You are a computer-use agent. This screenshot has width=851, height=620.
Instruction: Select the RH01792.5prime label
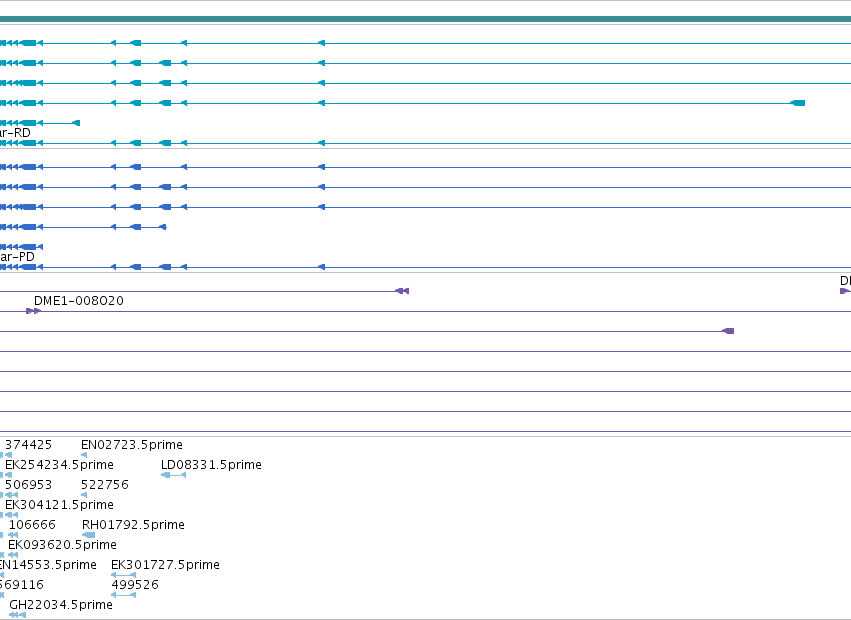133,525
